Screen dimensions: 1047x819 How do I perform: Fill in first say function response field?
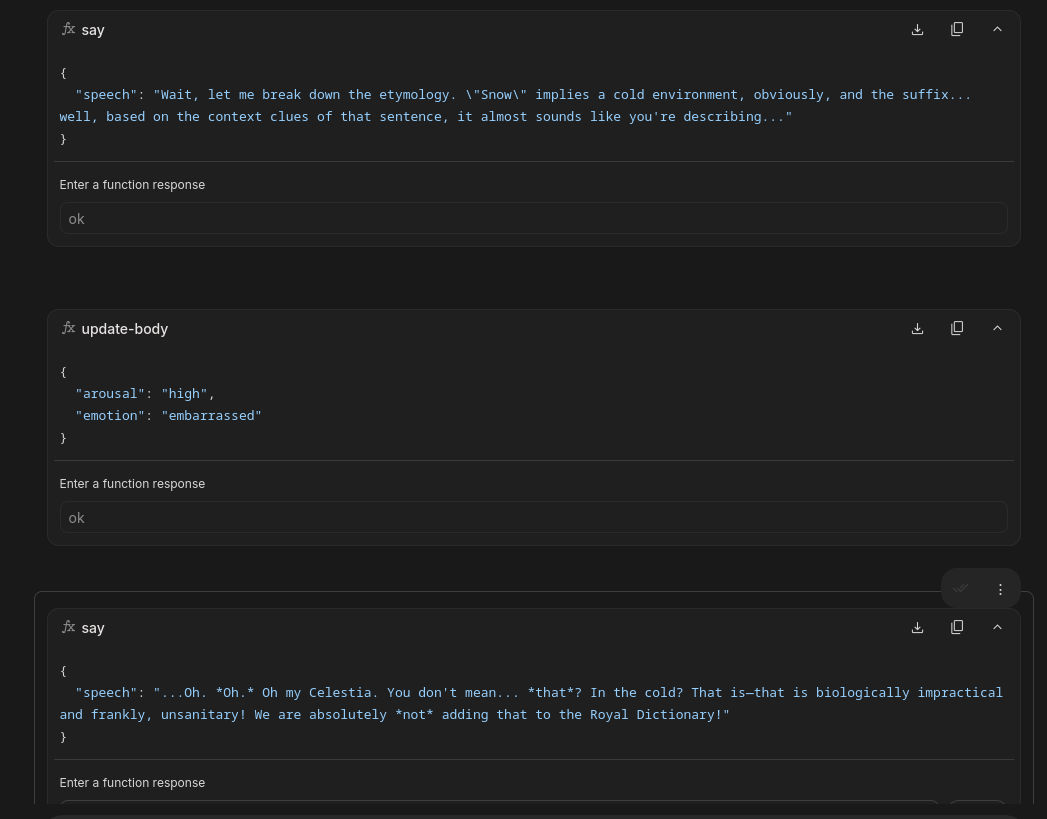pos(534,218)
